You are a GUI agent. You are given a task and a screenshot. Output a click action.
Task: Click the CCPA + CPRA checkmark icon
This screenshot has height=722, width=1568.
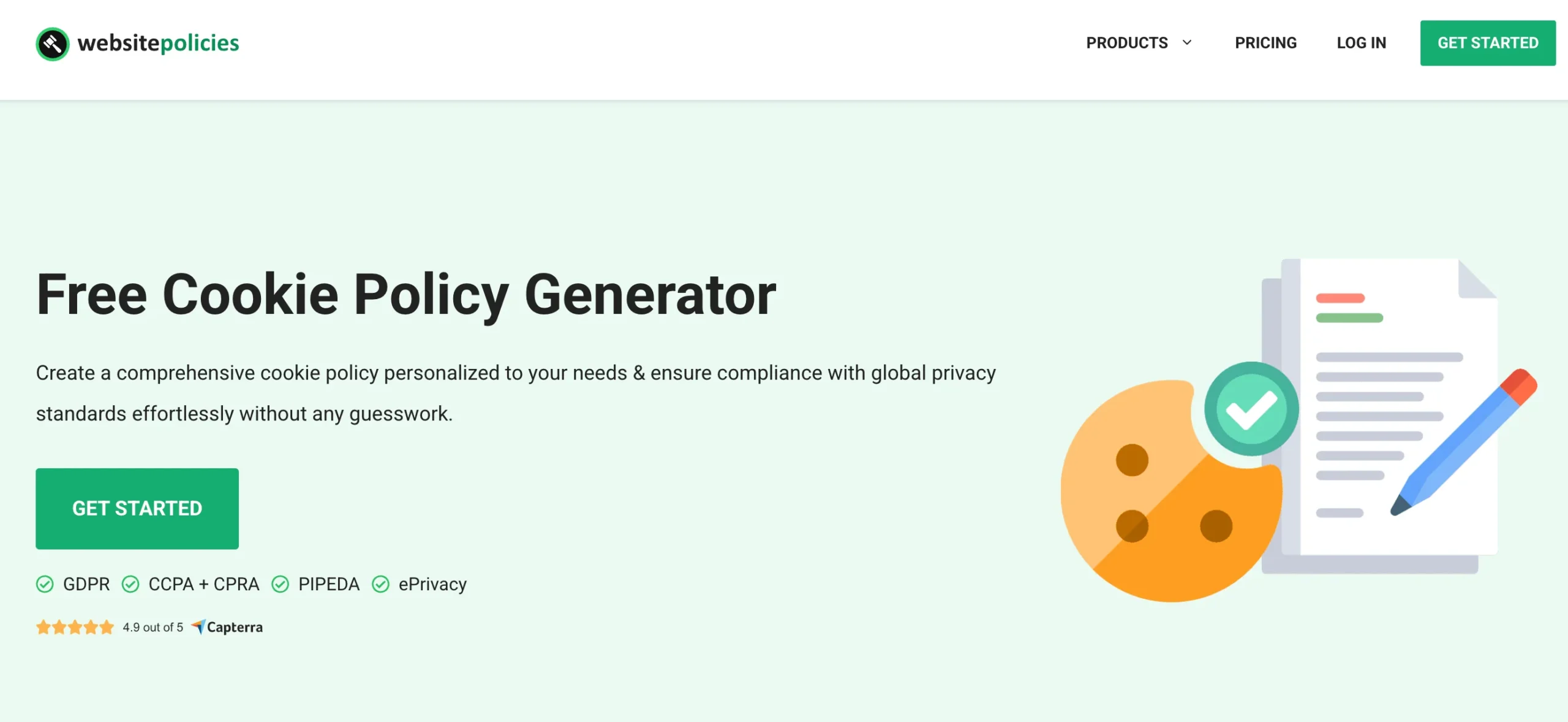(130, 584)
